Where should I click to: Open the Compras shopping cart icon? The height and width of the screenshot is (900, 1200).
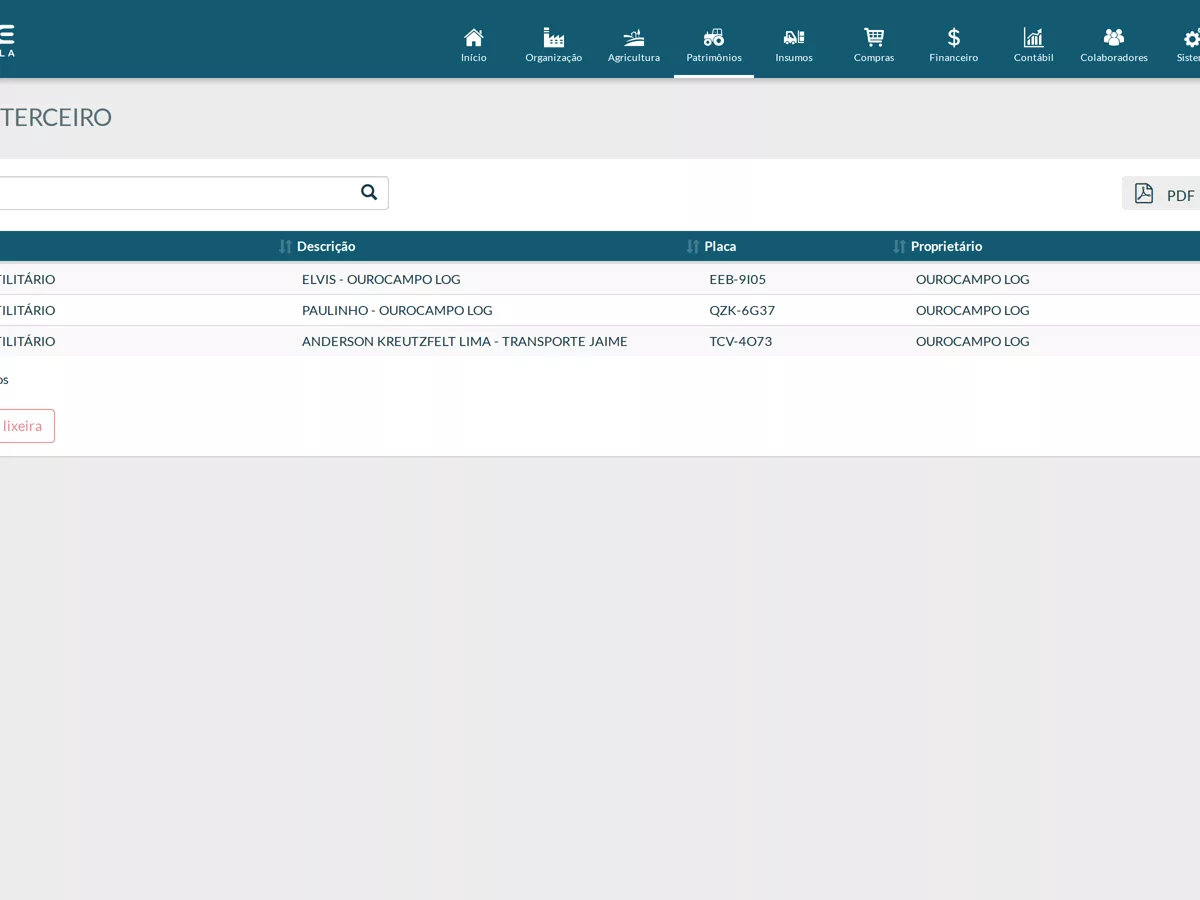874,38
